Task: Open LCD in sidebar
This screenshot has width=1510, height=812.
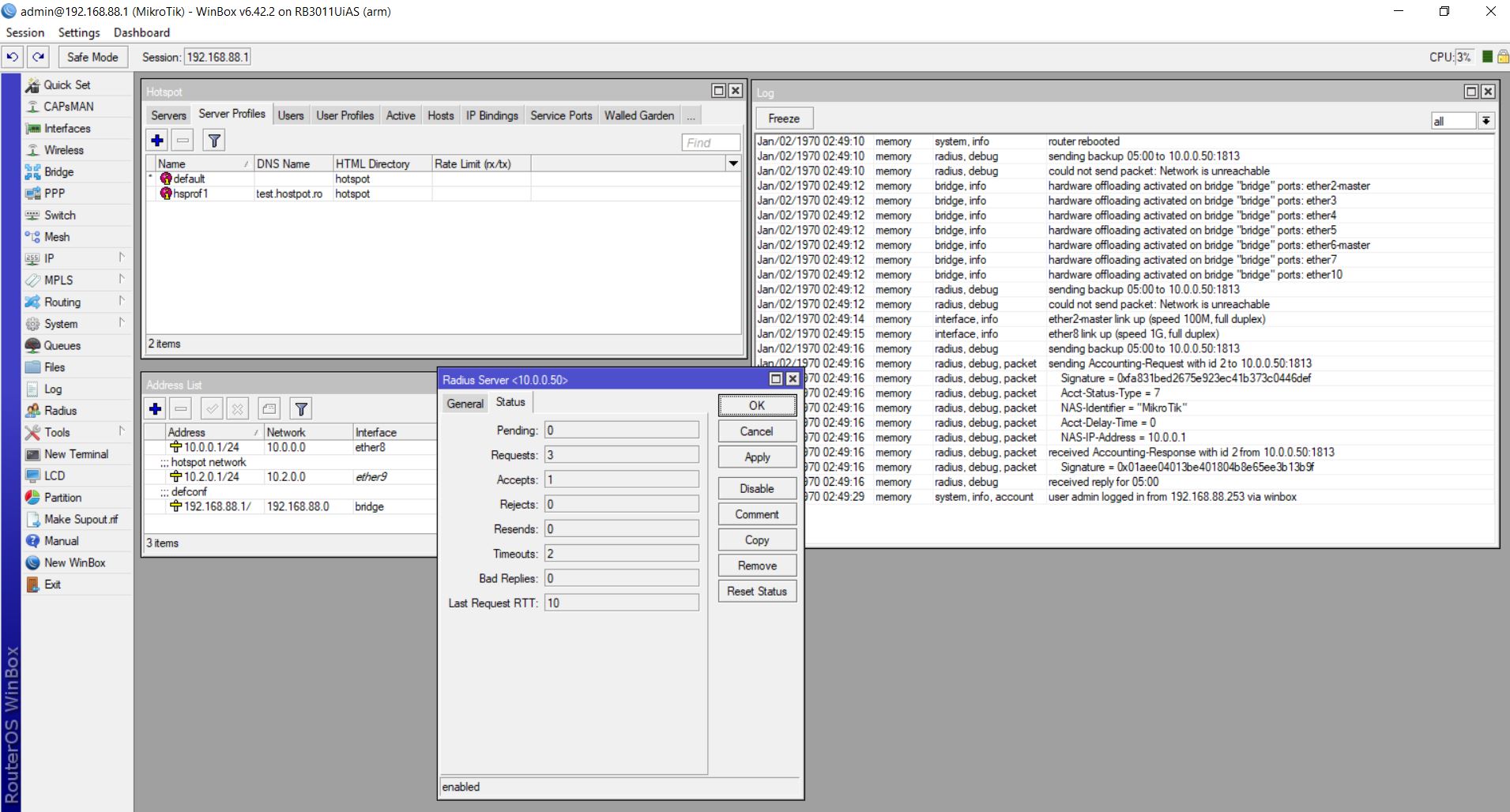Action: click(55, 476)
